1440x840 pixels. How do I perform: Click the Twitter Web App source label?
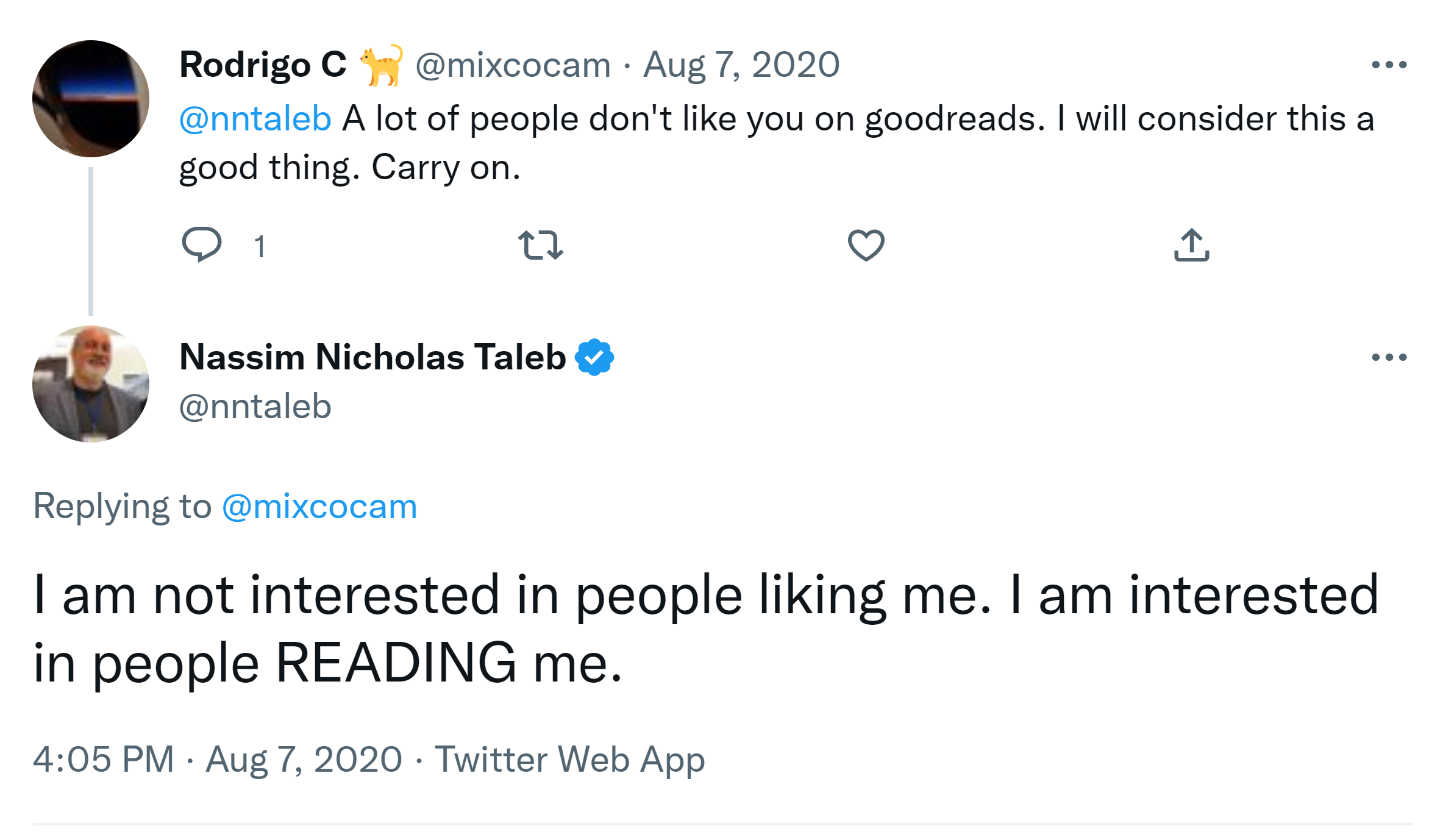(569, 760)
